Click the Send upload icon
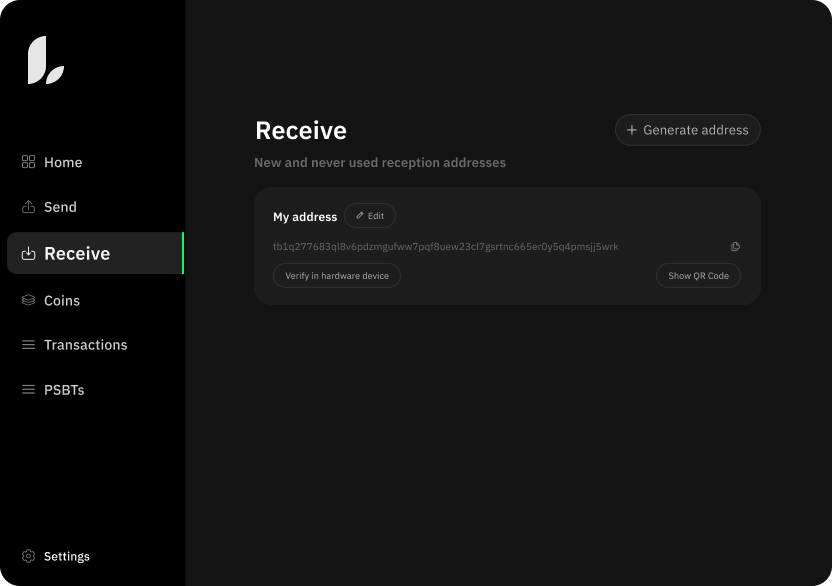Image resolution: width=832 pixels, height=586 pixels. [28, 207]
